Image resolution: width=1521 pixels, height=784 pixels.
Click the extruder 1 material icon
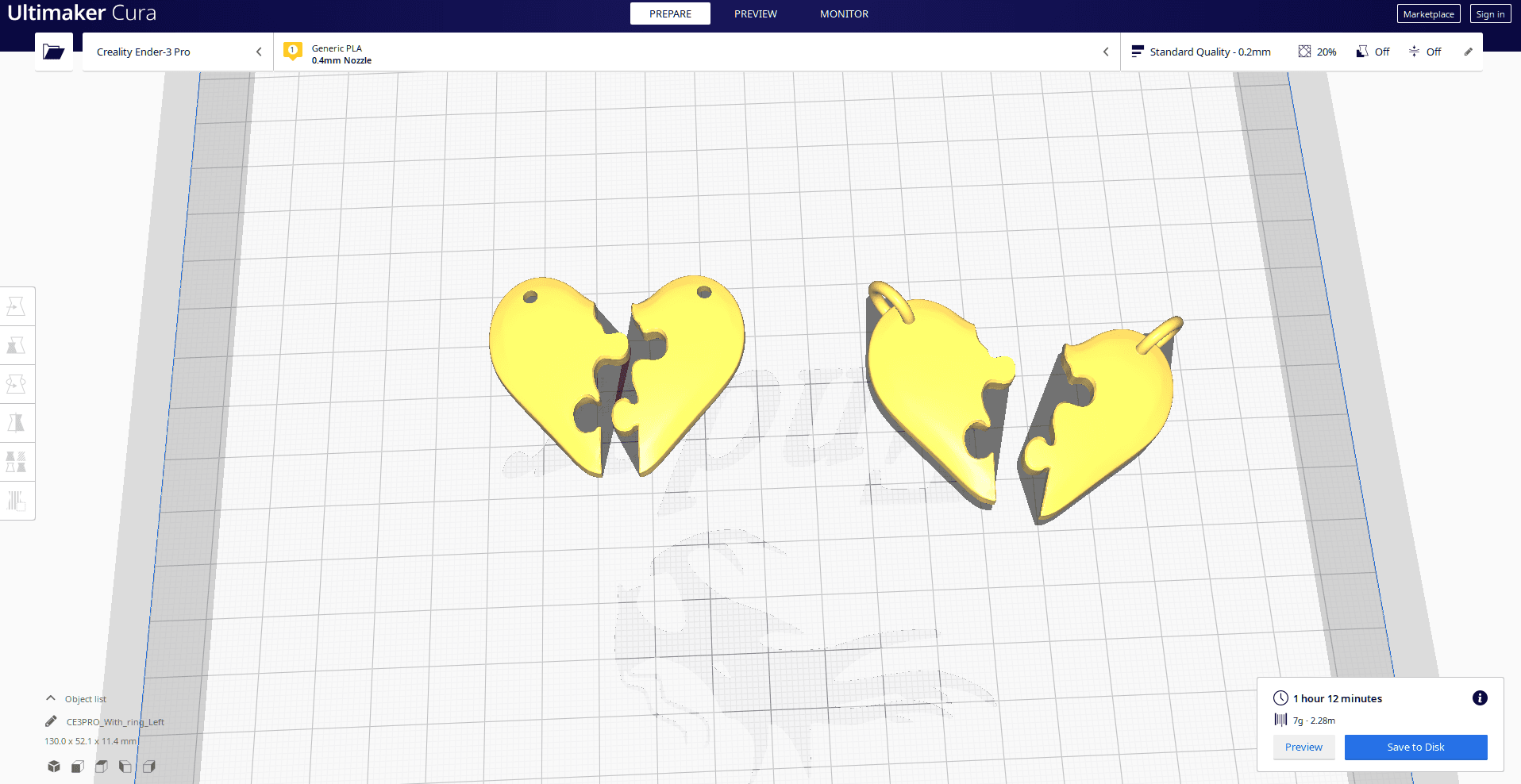(x=293, y=52)
